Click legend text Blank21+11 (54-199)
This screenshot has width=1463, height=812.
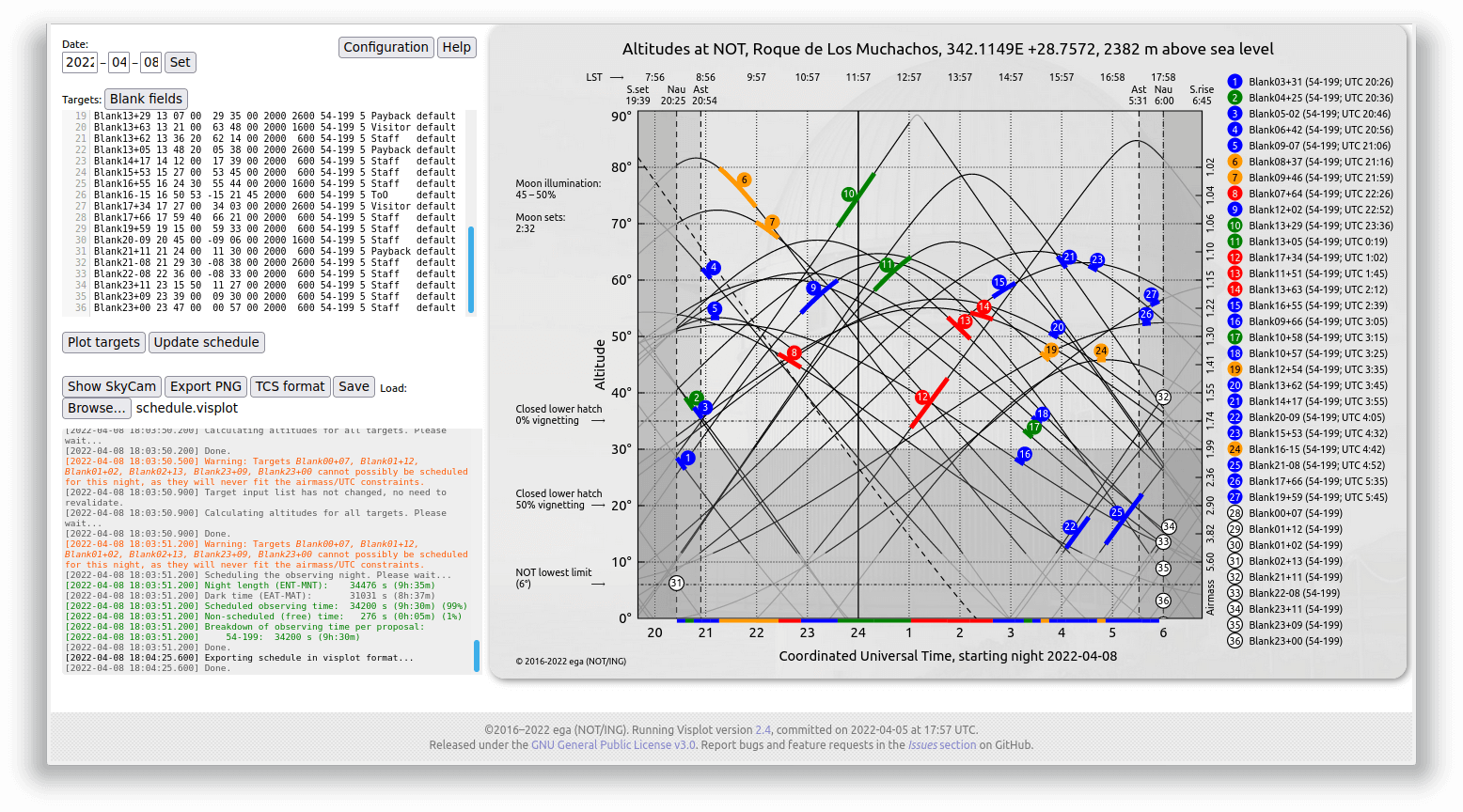pos(1296,577)
